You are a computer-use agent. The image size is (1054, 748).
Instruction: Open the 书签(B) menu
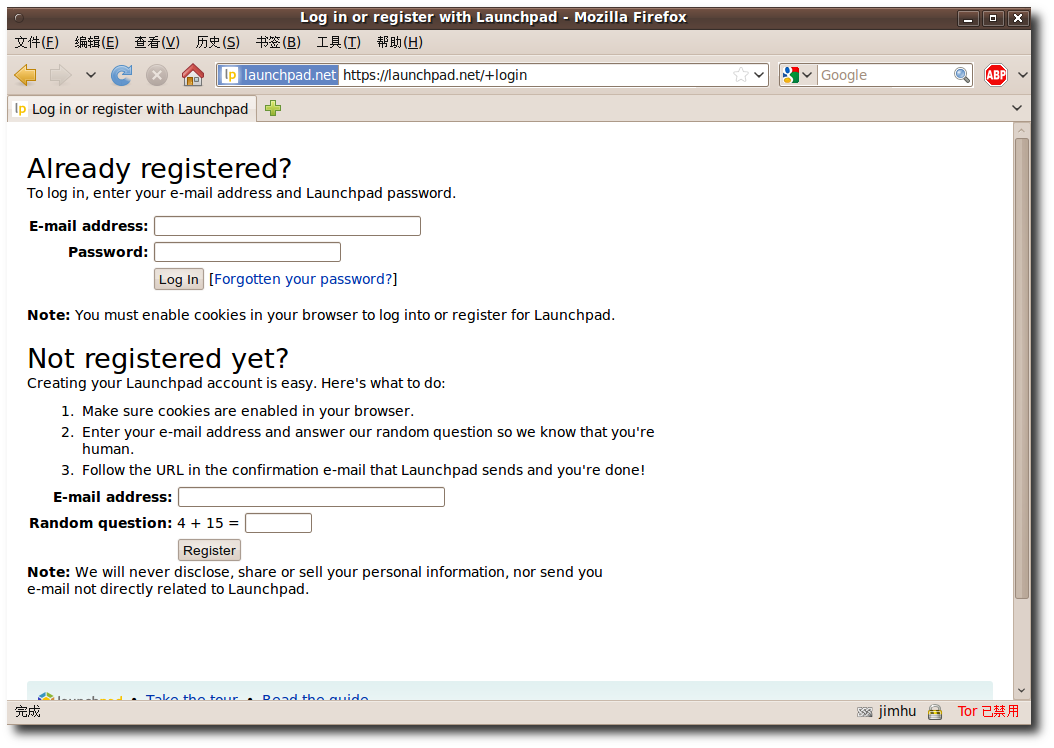click(x=278, y=42)
